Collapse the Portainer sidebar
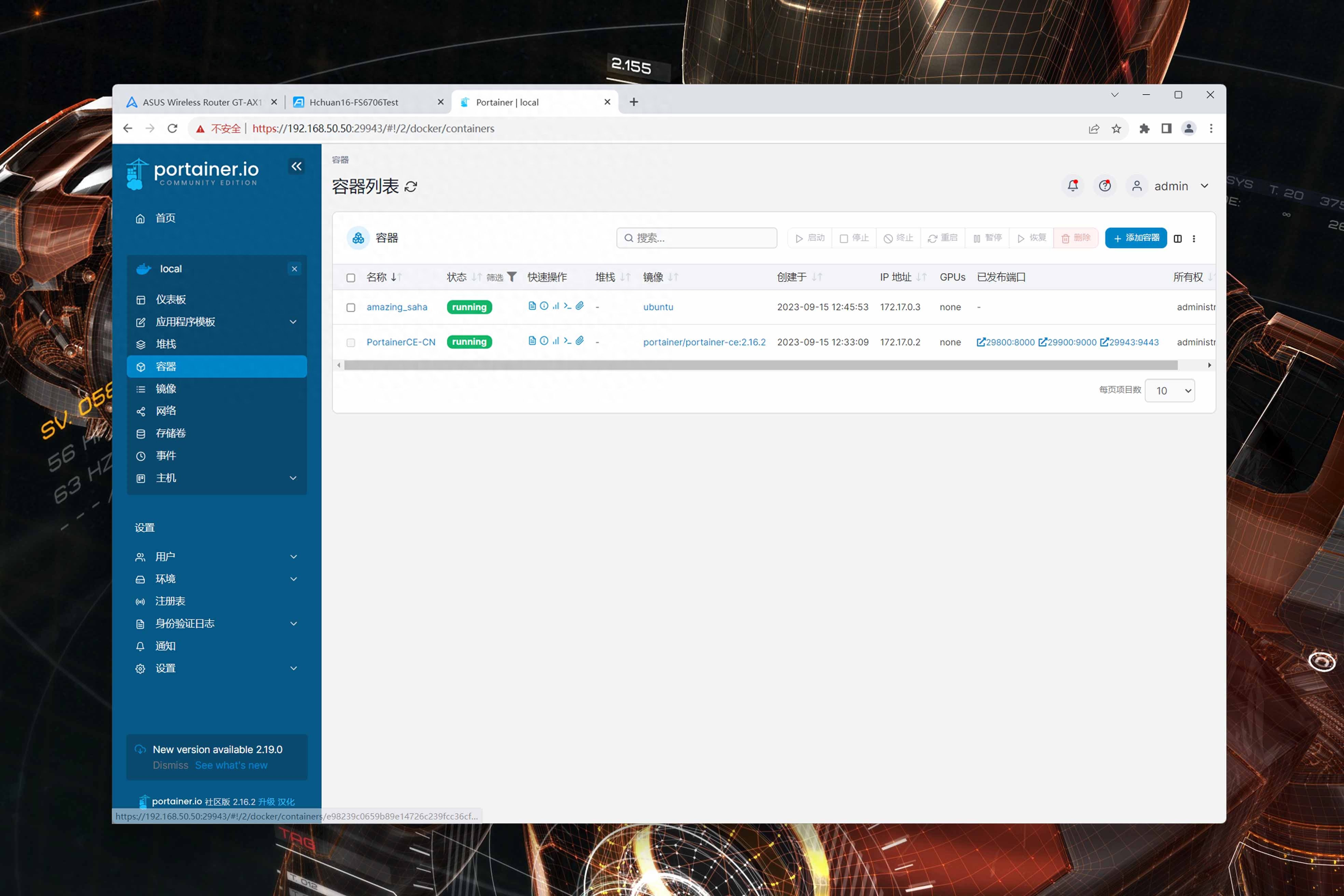The width and height of the screenshot is (1344, 896). [x=296, y=166]
